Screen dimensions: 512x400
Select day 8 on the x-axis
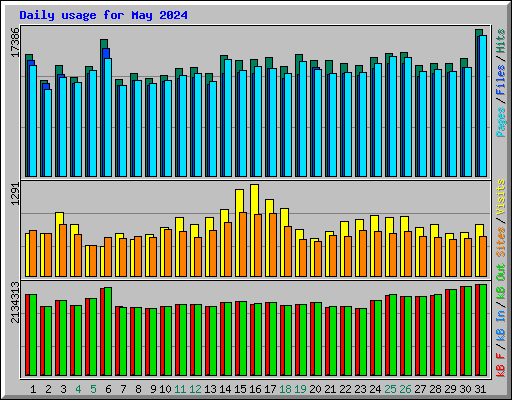click(x=138, y=389)
